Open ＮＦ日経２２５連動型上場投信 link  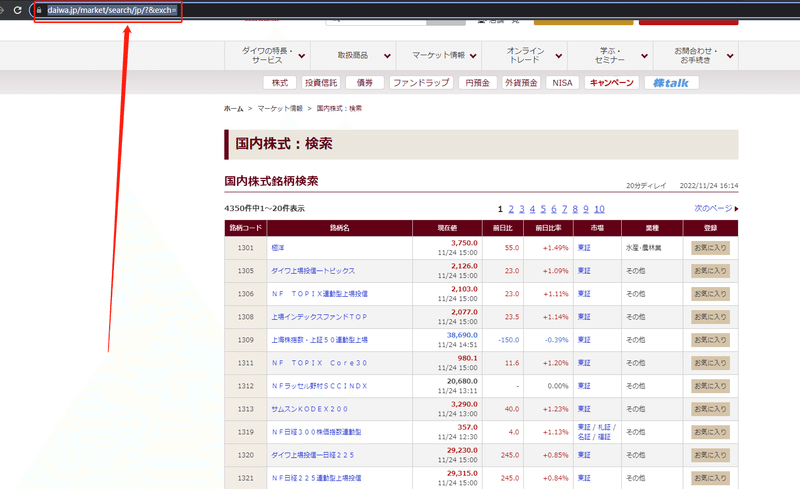coord(316,478)
